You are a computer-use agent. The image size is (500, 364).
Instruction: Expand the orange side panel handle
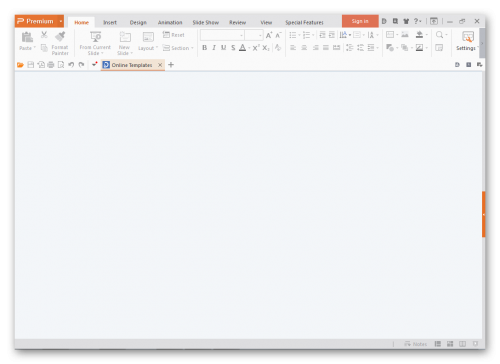click(x=483, y=214)
